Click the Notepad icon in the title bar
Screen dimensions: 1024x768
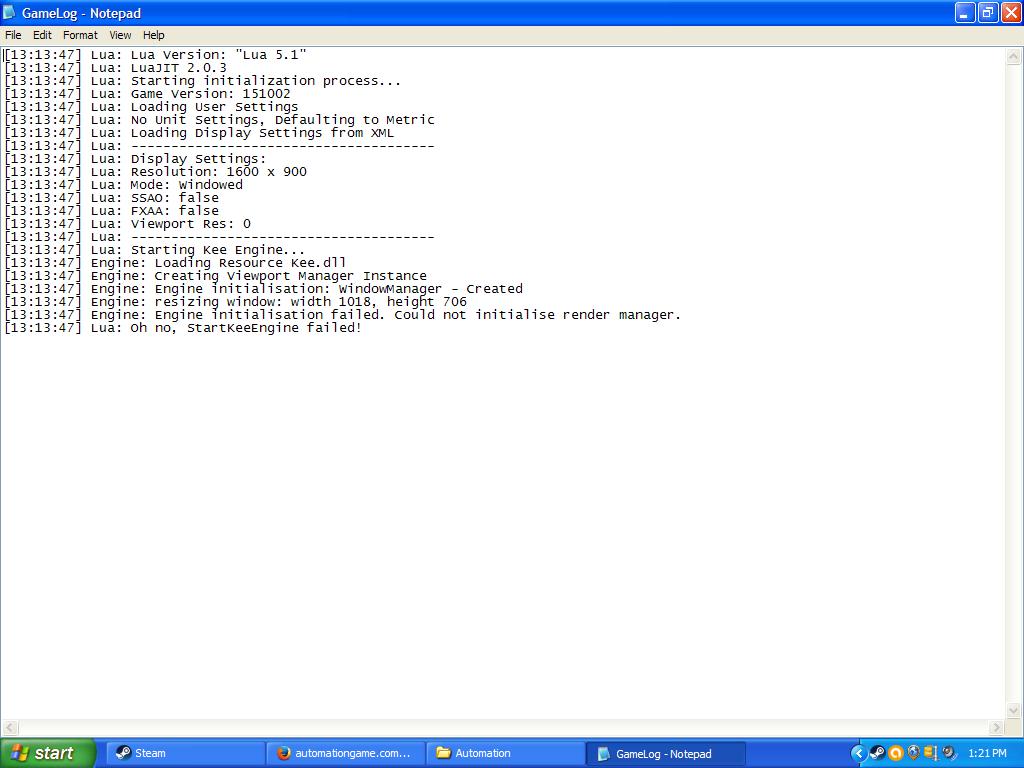9,12
